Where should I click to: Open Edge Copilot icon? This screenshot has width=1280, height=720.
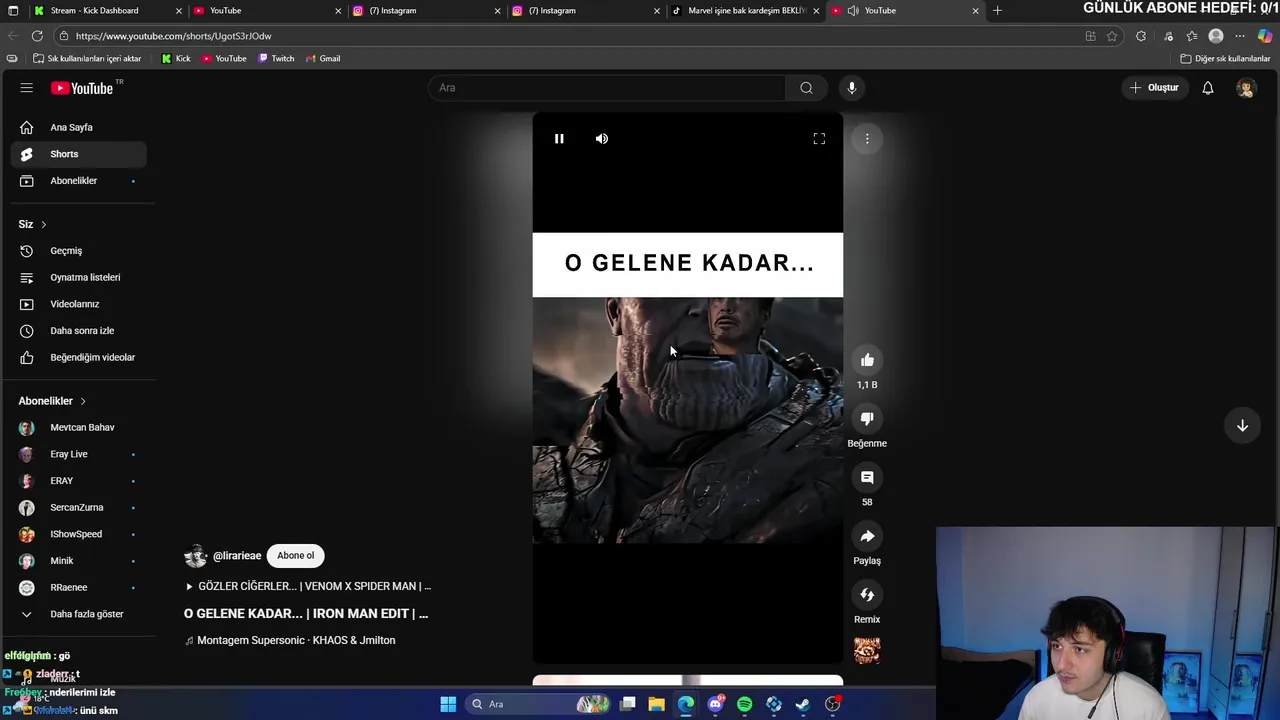point(1265,36)
